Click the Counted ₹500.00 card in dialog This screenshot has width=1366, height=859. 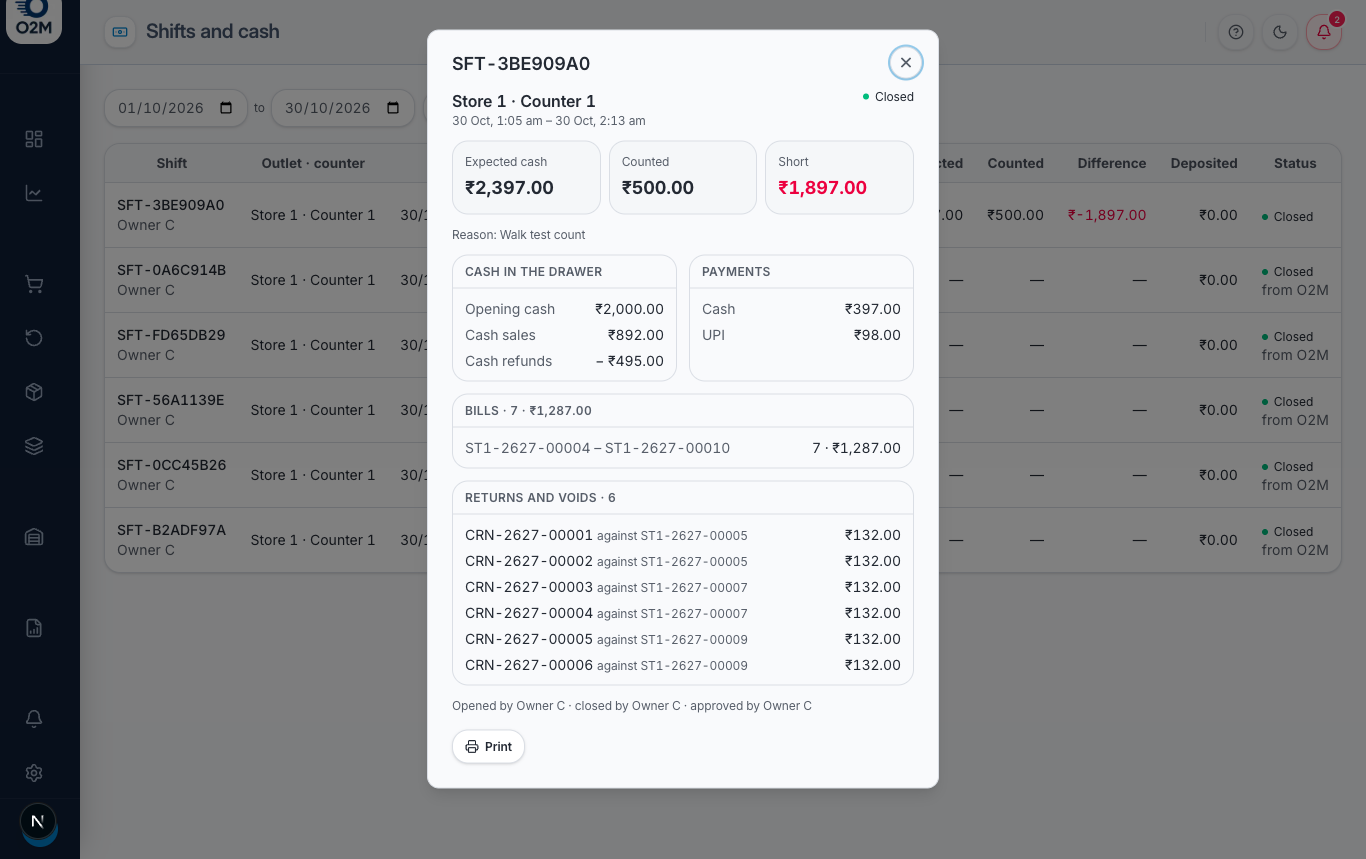click(683, 177)
